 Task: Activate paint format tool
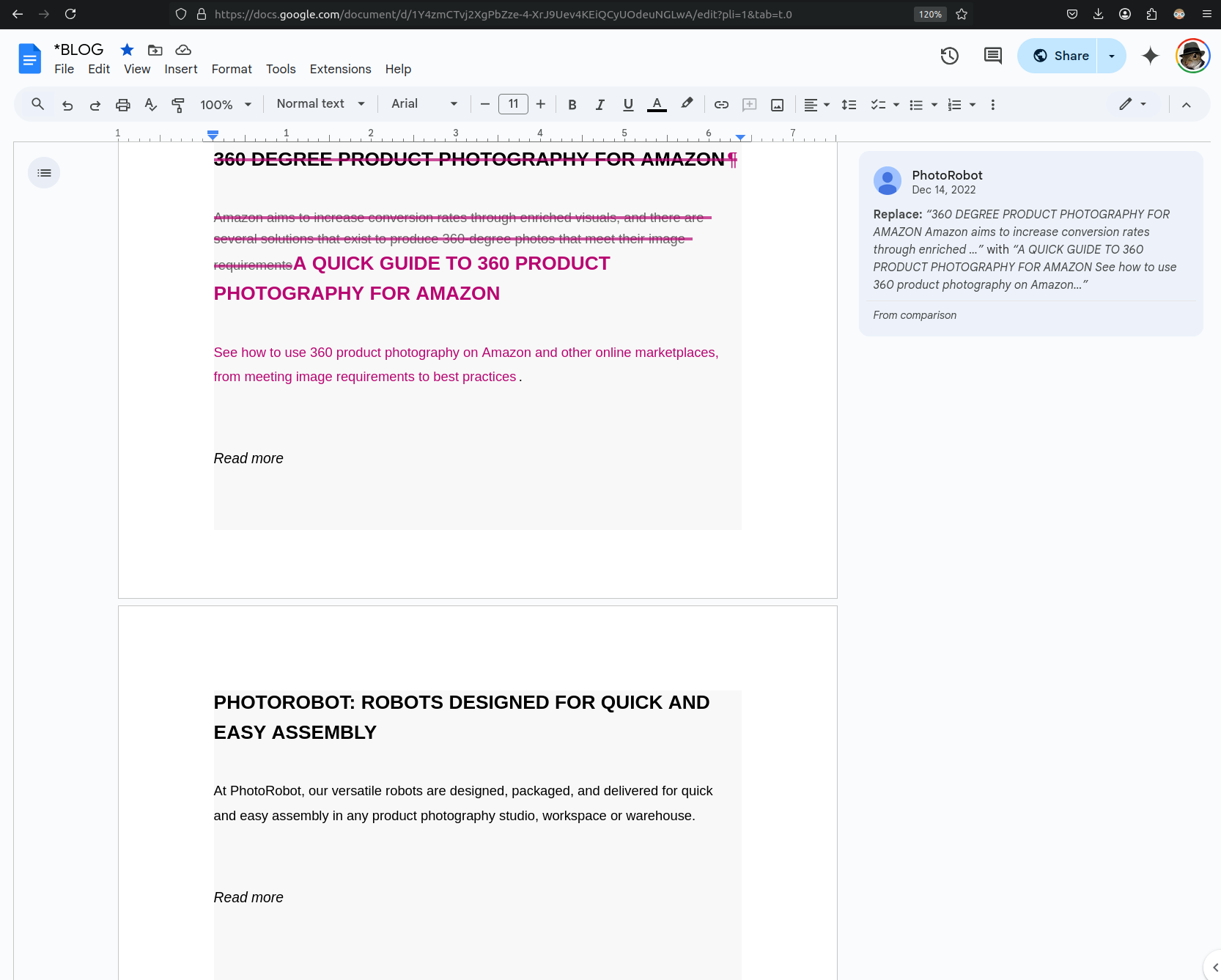[178, 105]
